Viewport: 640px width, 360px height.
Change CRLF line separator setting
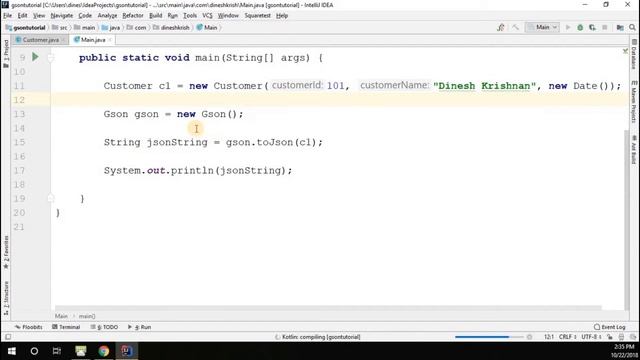[x=567, y=337]
